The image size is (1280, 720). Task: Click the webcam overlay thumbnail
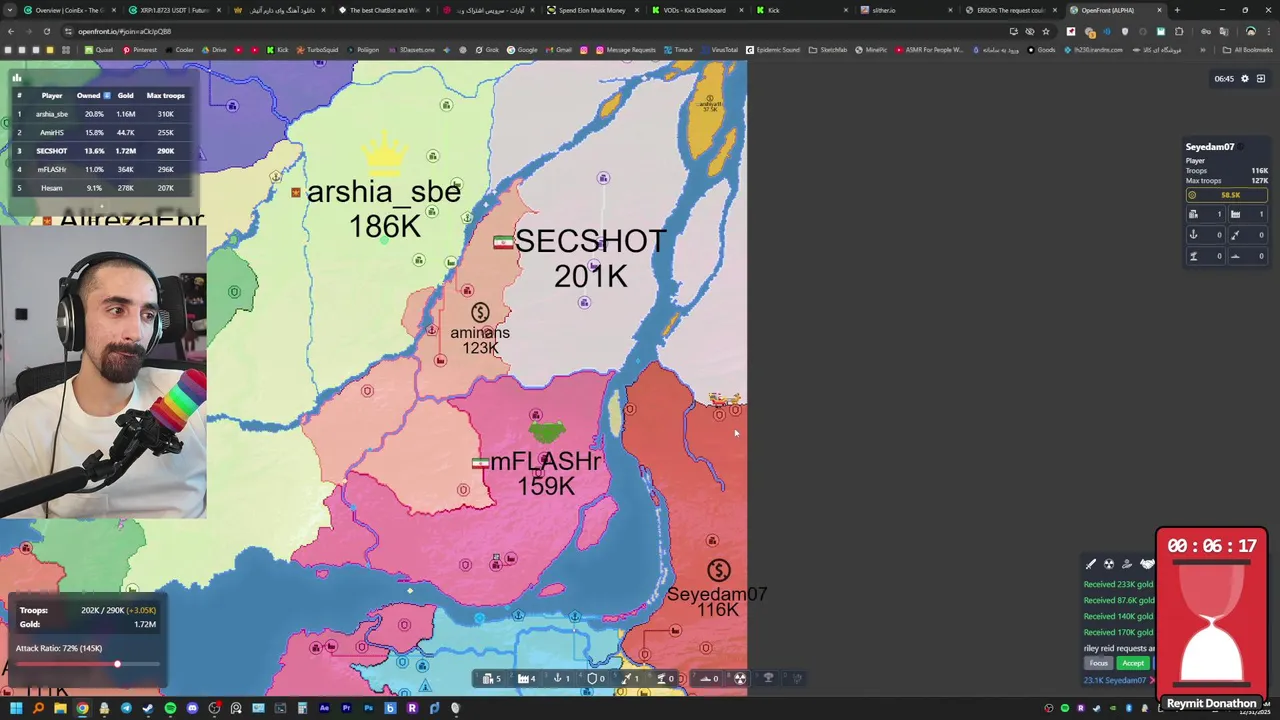[x=103, y=372]
